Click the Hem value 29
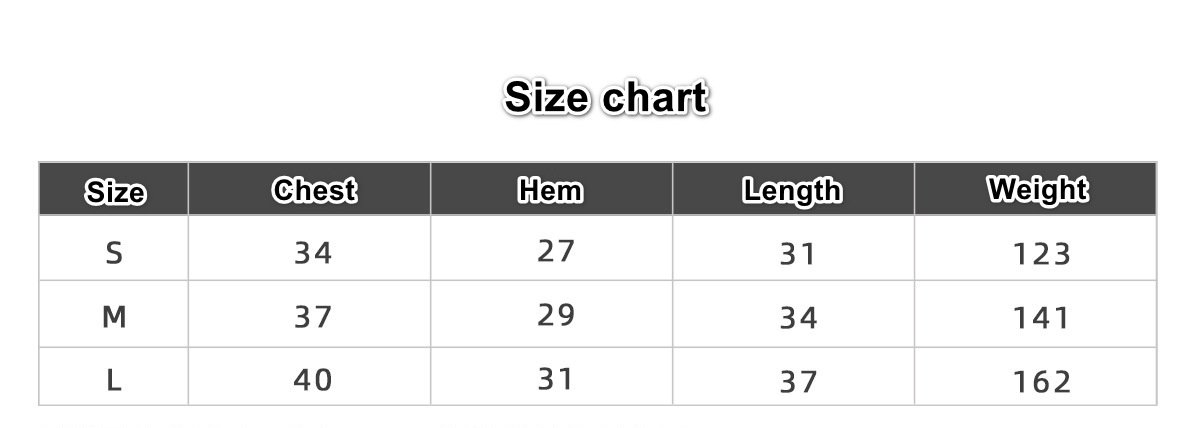Screen dimensions: 1200x428 click(x=556, y=315)
